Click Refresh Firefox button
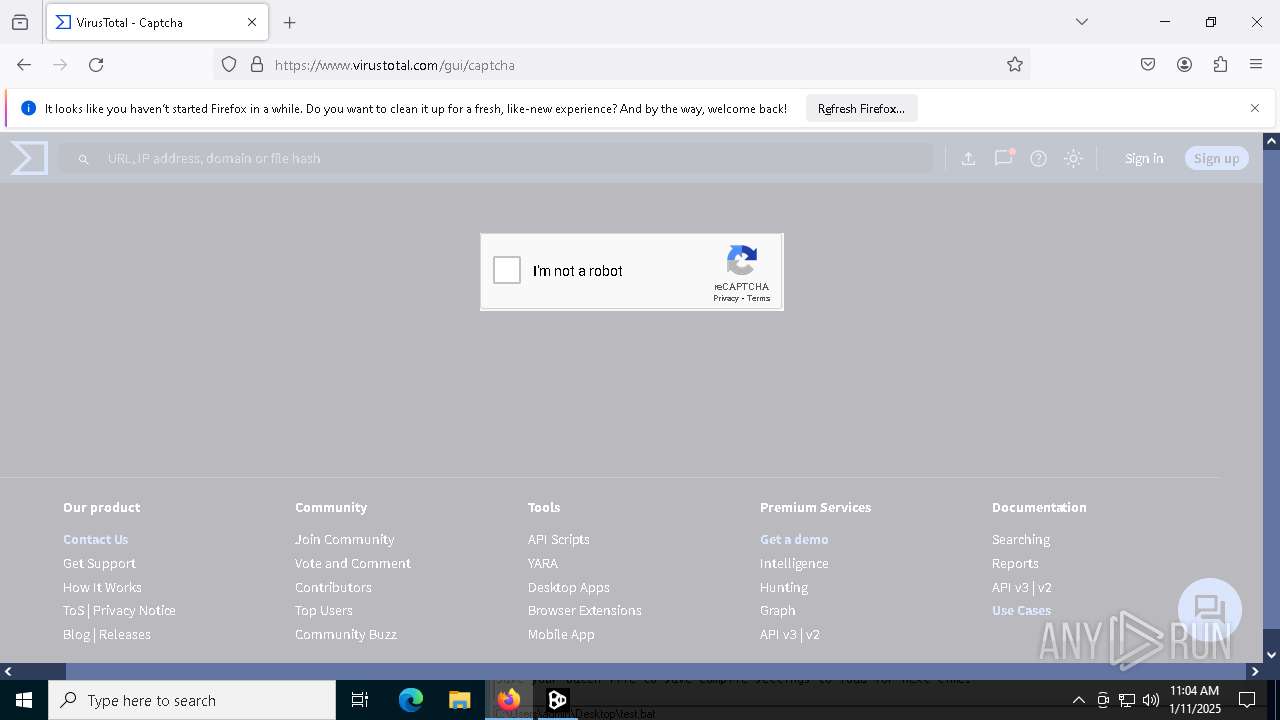 click(x=861, y=108)
